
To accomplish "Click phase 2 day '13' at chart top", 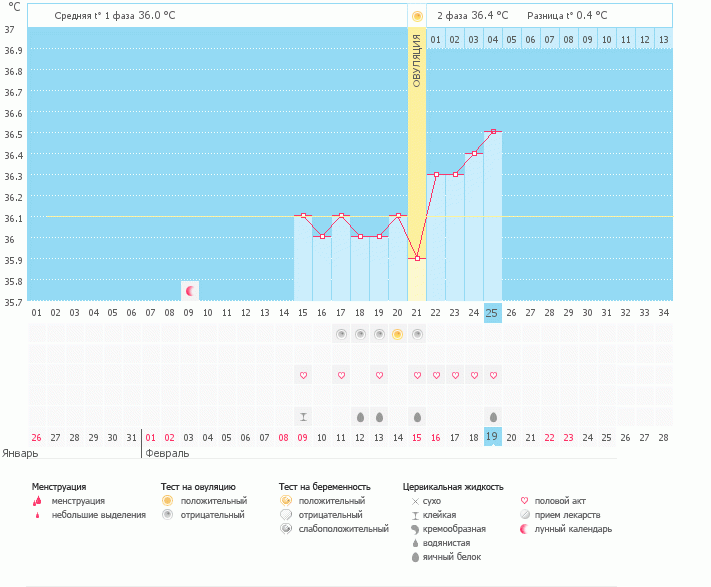I will coord(663,40).
